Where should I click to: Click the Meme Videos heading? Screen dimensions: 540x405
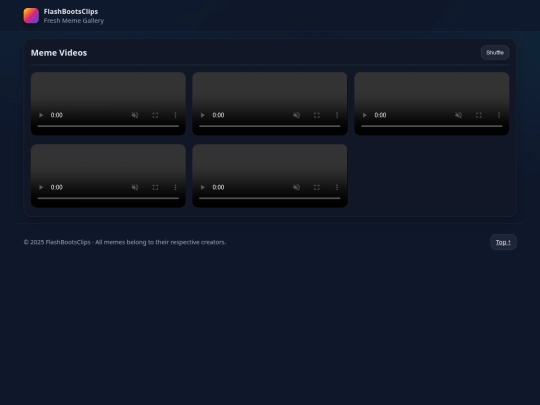(59, 53)
